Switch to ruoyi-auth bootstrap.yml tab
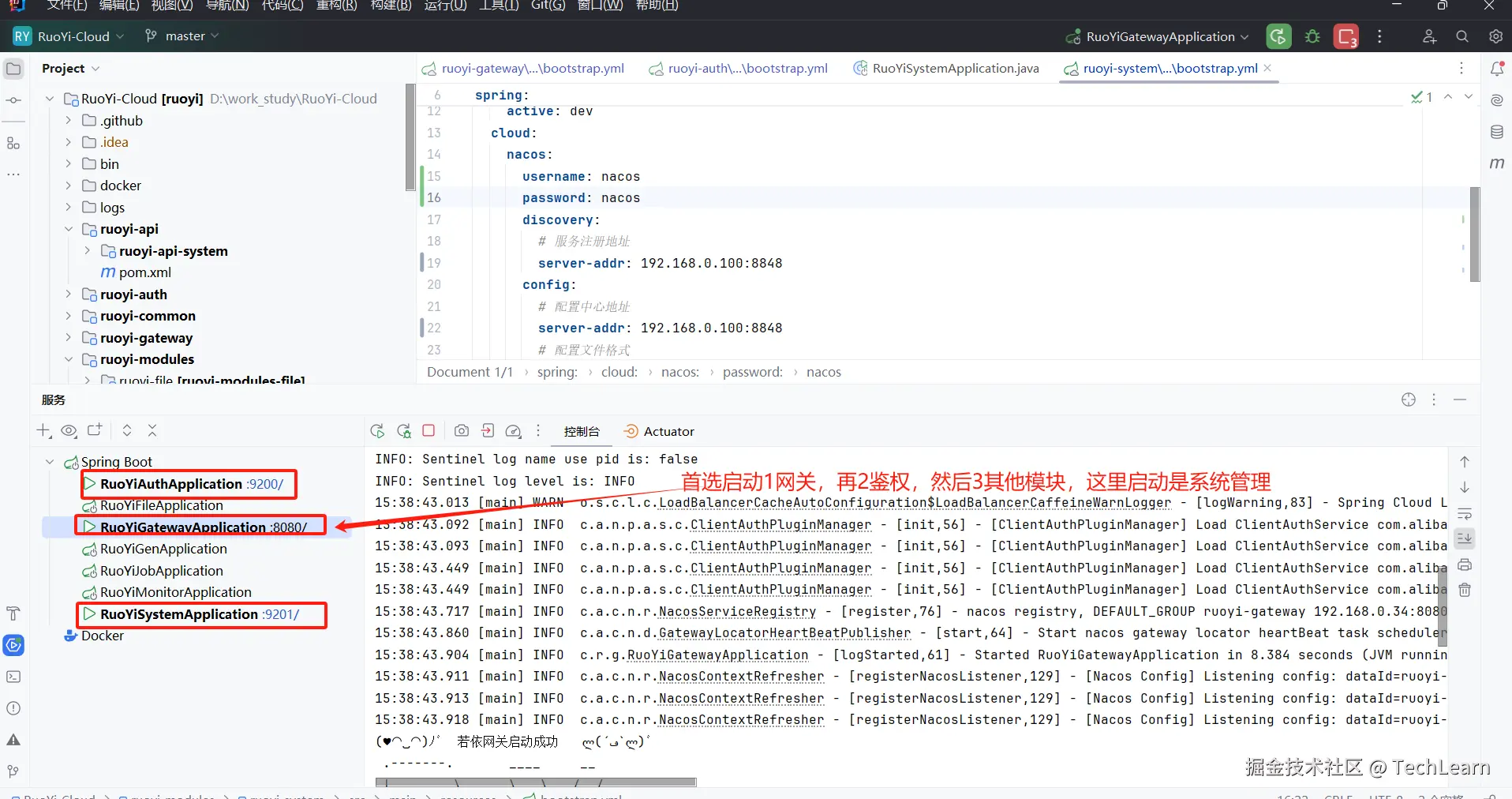This screenshot has width=1512, height=799. point(738,69)
